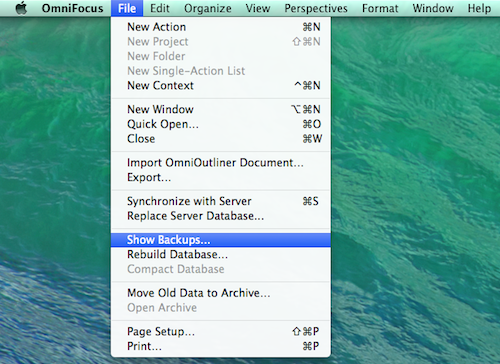The height and width of the screenshot is (364, 500).
Task: Select Import OmniOutliner Document…
Action: [x=221, y=162]
